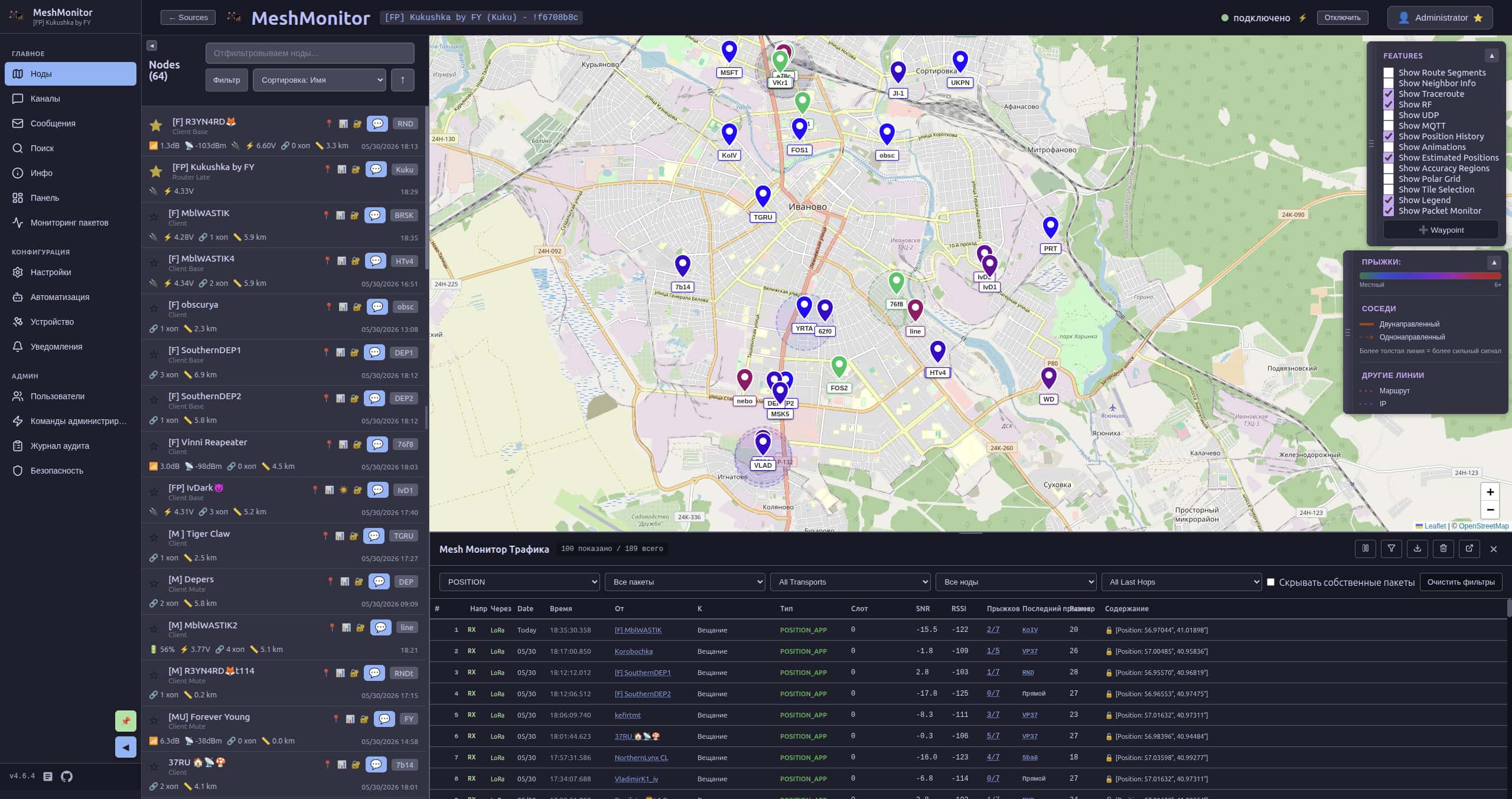Open Мониторинг пакетов page
1512x799 pixels.
(70, 223)
